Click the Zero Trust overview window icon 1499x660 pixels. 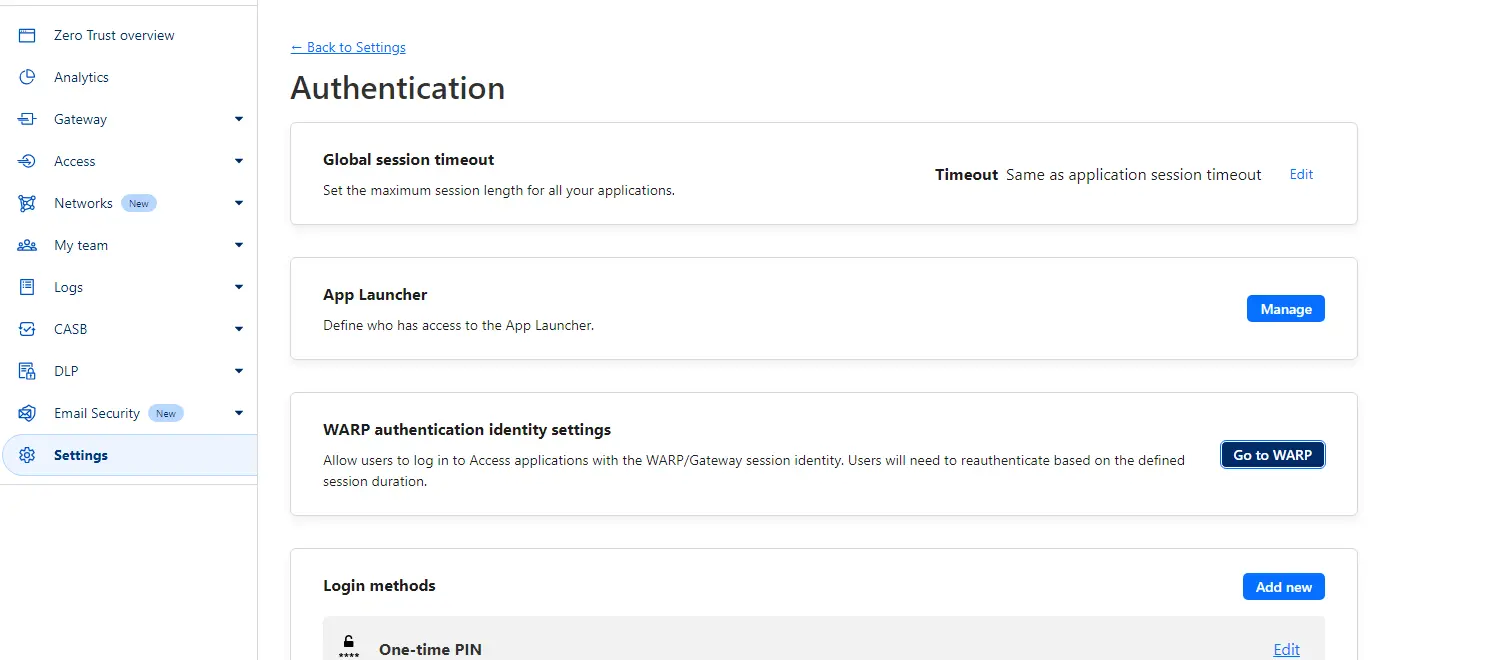click(x=27, y=35)
